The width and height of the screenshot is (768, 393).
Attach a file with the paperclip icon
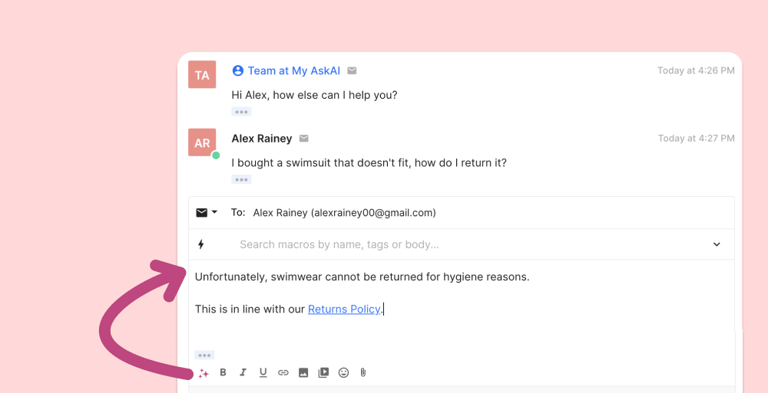[x=363, y=373]
